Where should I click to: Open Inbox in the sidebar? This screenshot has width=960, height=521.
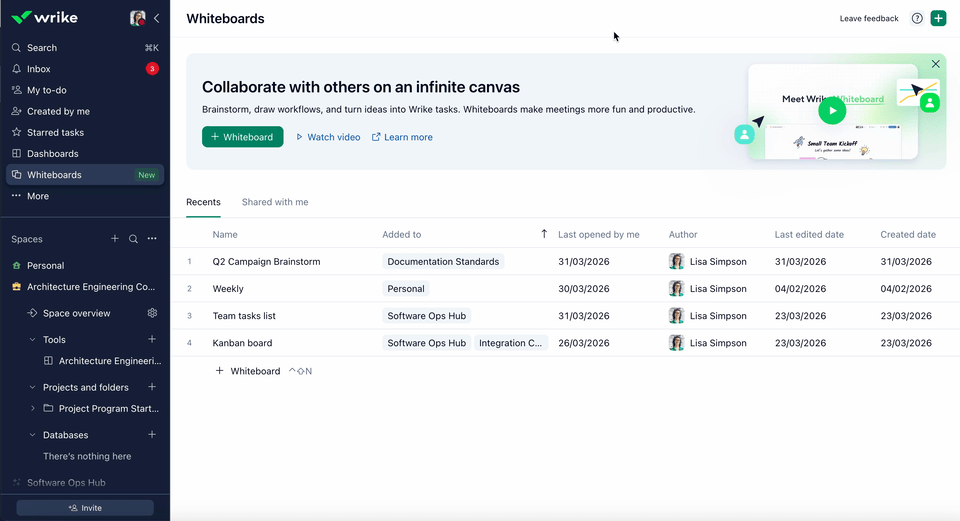tap(39, 69)
